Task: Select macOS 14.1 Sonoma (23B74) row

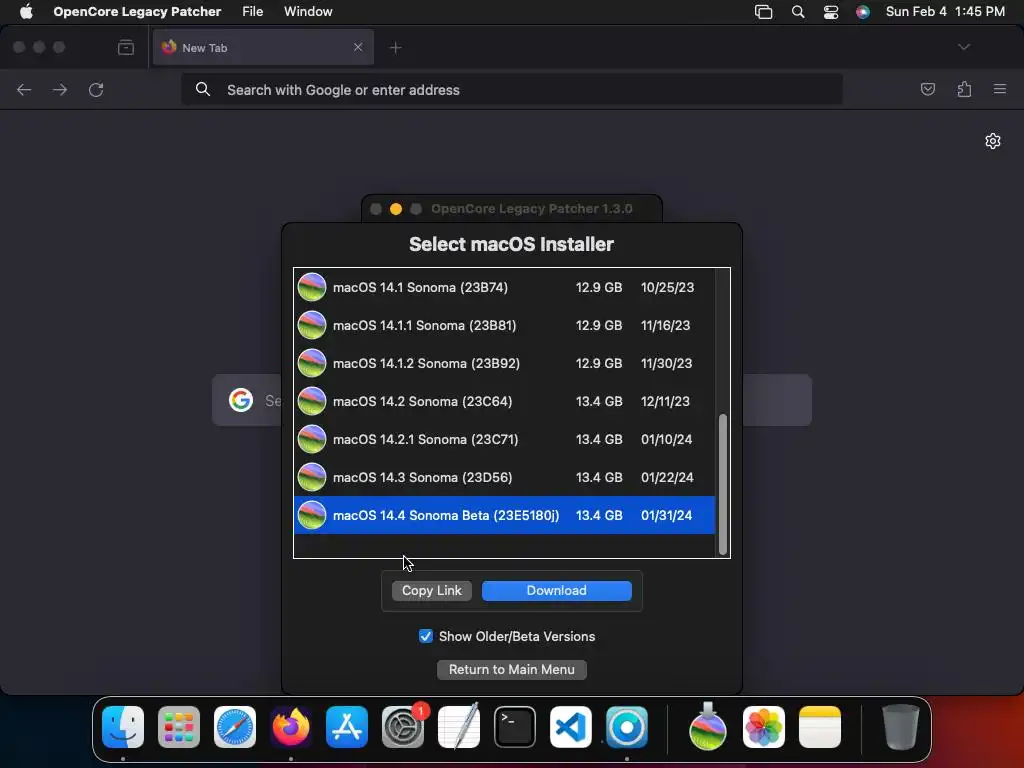Action: (504, 287)
